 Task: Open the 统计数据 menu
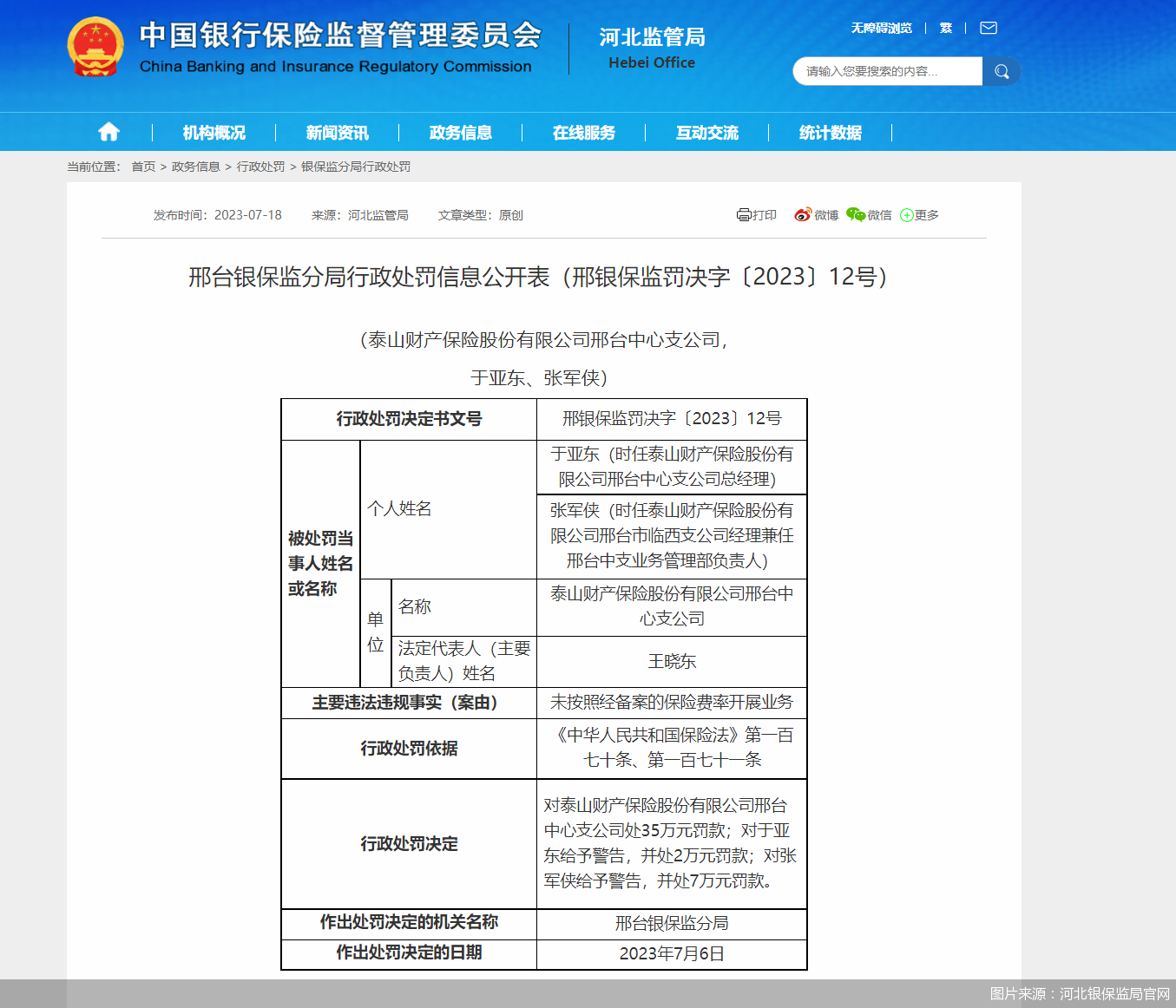tap(831, 132)
